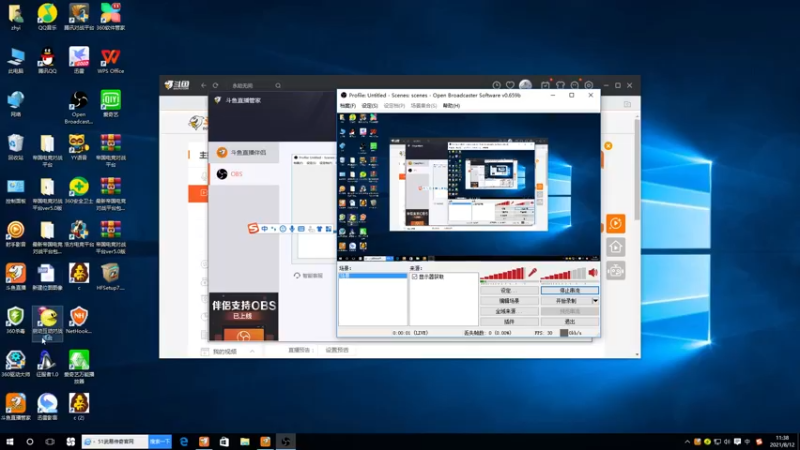Screen dimensions: 800x450
Task: Open the Network desktop icon
Action: click(x=15, y=103)
